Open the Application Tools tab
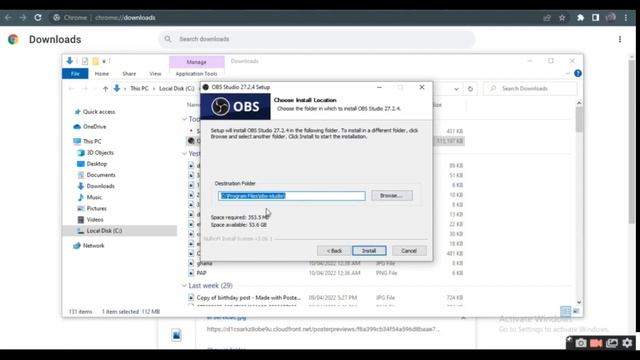Screen dimensions: 640x360 [x=196, y=74]
